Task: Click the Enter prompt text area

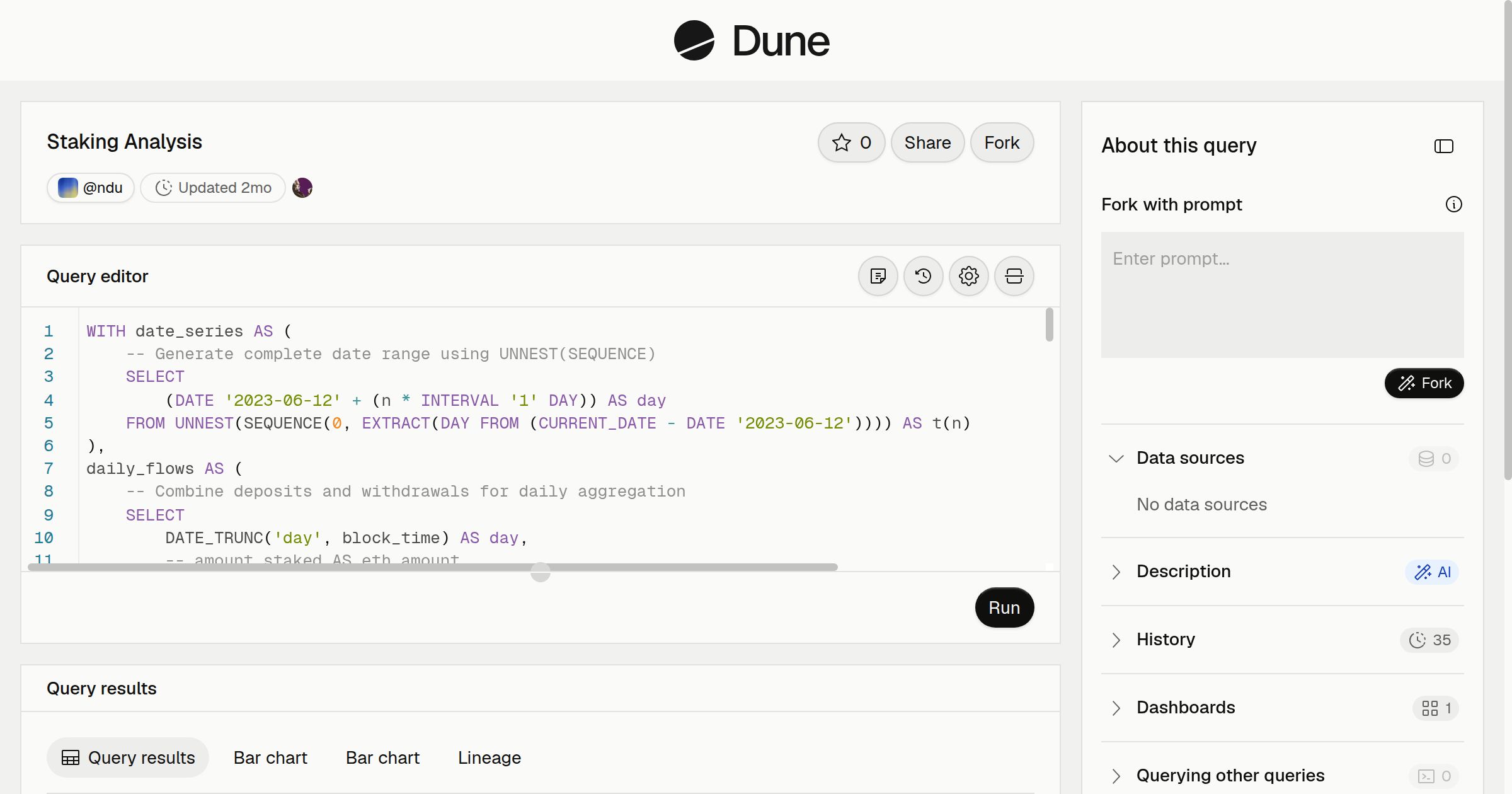Action: click(1282, 295)
